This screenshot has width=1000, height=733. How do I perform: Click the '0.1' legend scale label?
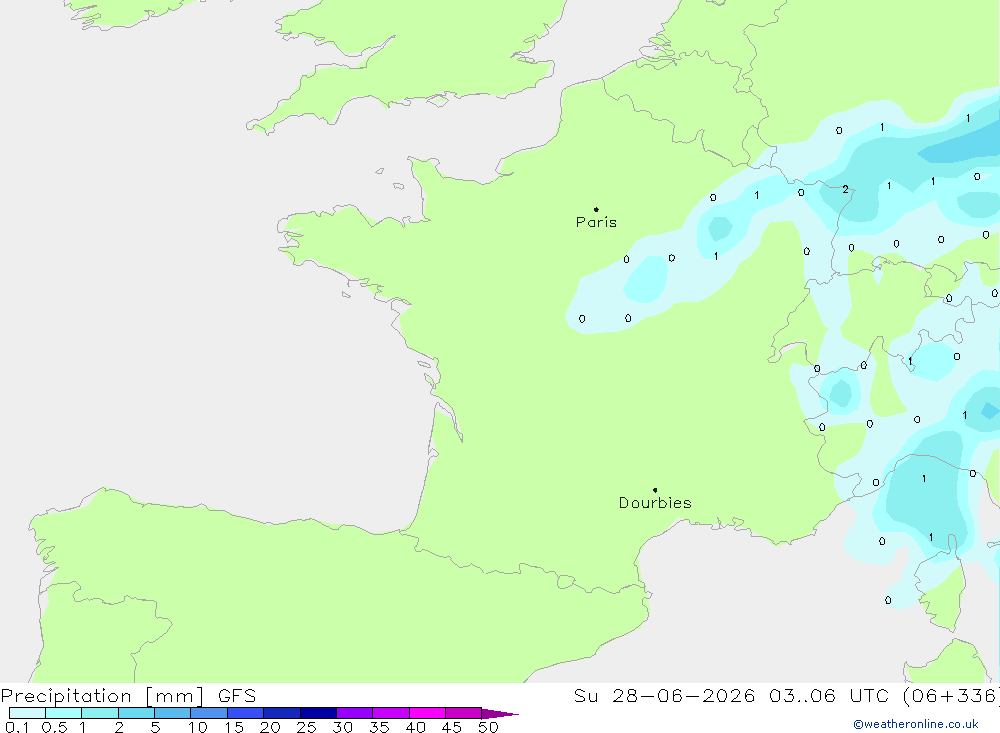17,727
